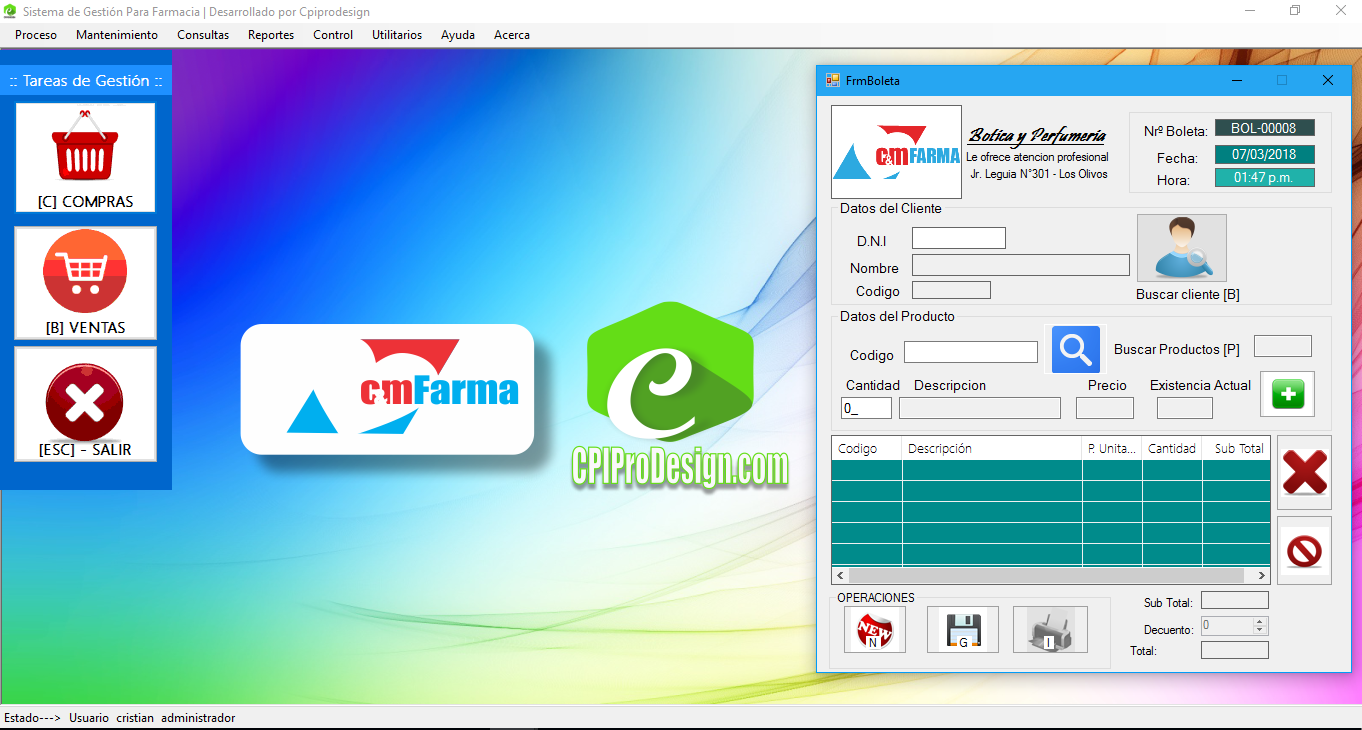The width and height of the screenshot is (1362, 730).
Task: Remove item with large red X icon
Action: click(1304, 472)
